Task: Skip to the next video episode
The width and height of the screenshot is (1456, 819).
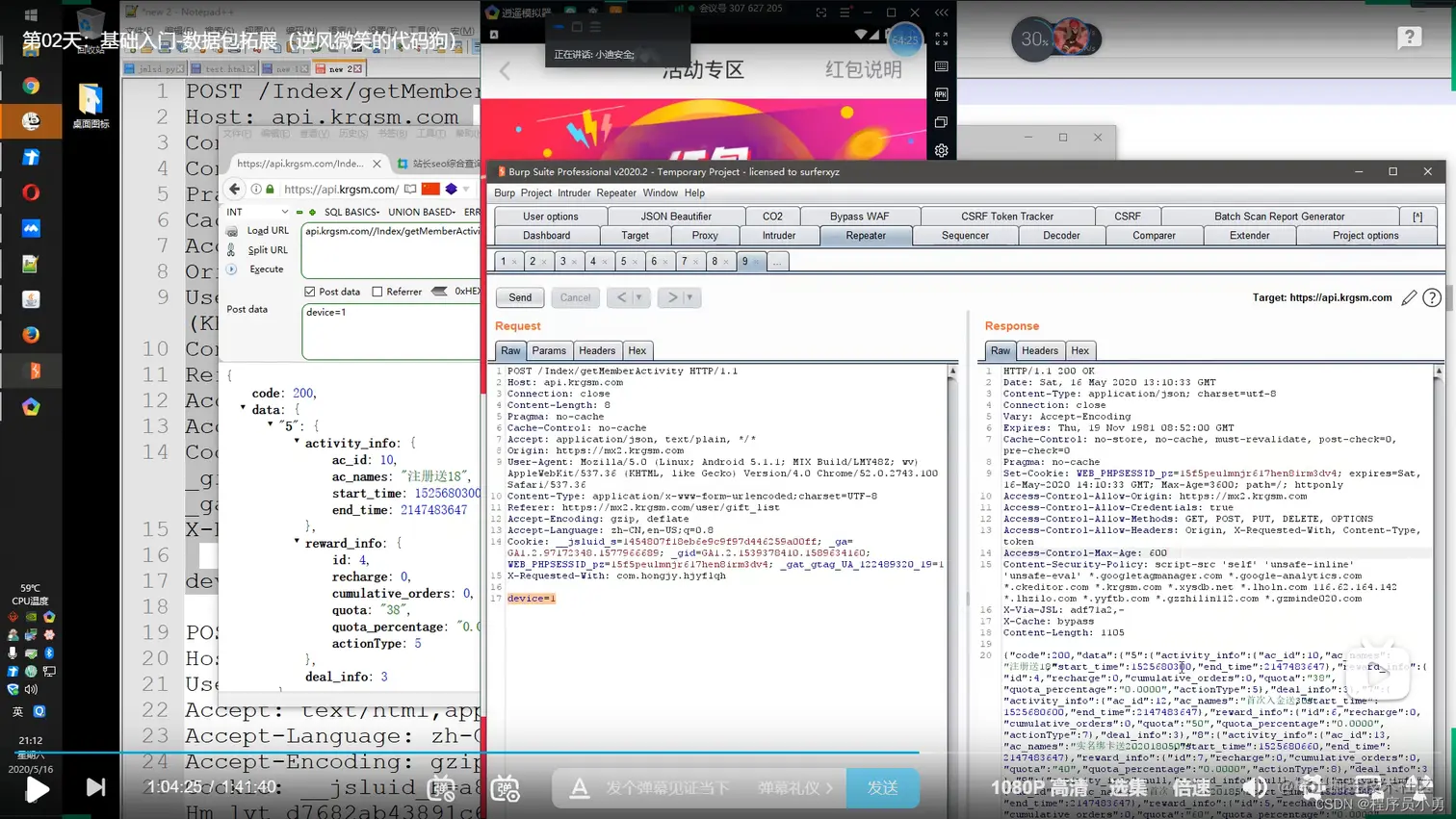Action: 95,787
